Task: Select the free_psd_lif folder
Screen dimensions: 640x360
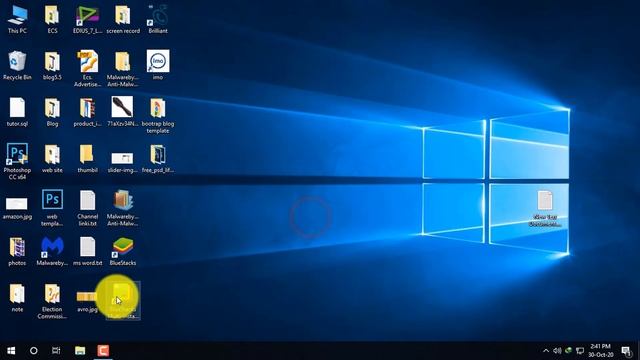Action: pyautogui.click(x=158, y=158)
